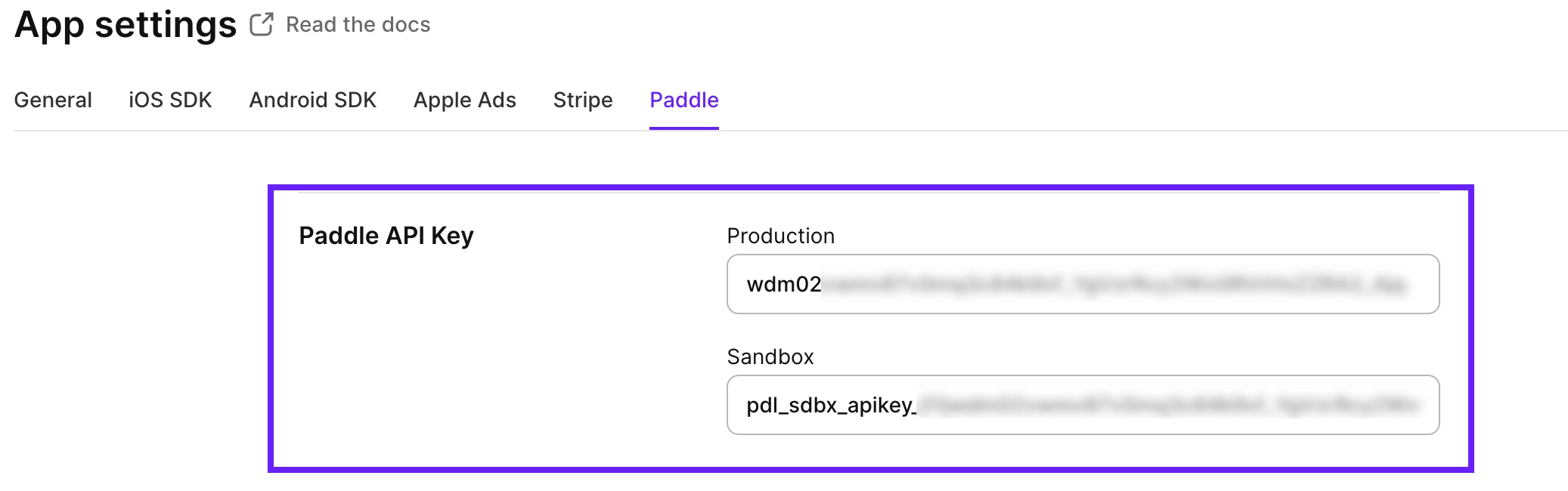Select the currently active Paddle tab

[683, 100]
